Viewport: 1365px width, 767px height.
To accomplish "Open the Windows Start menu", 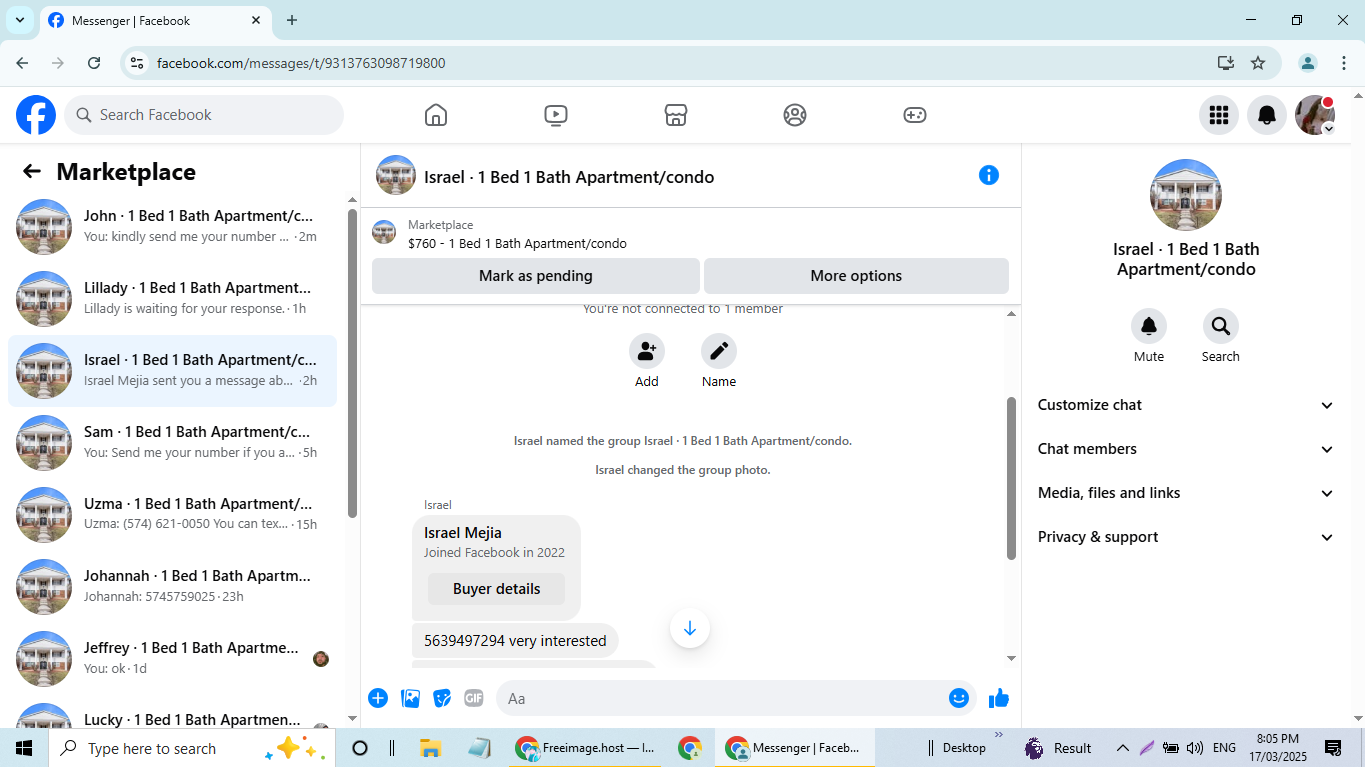I will tap(24, 748).
